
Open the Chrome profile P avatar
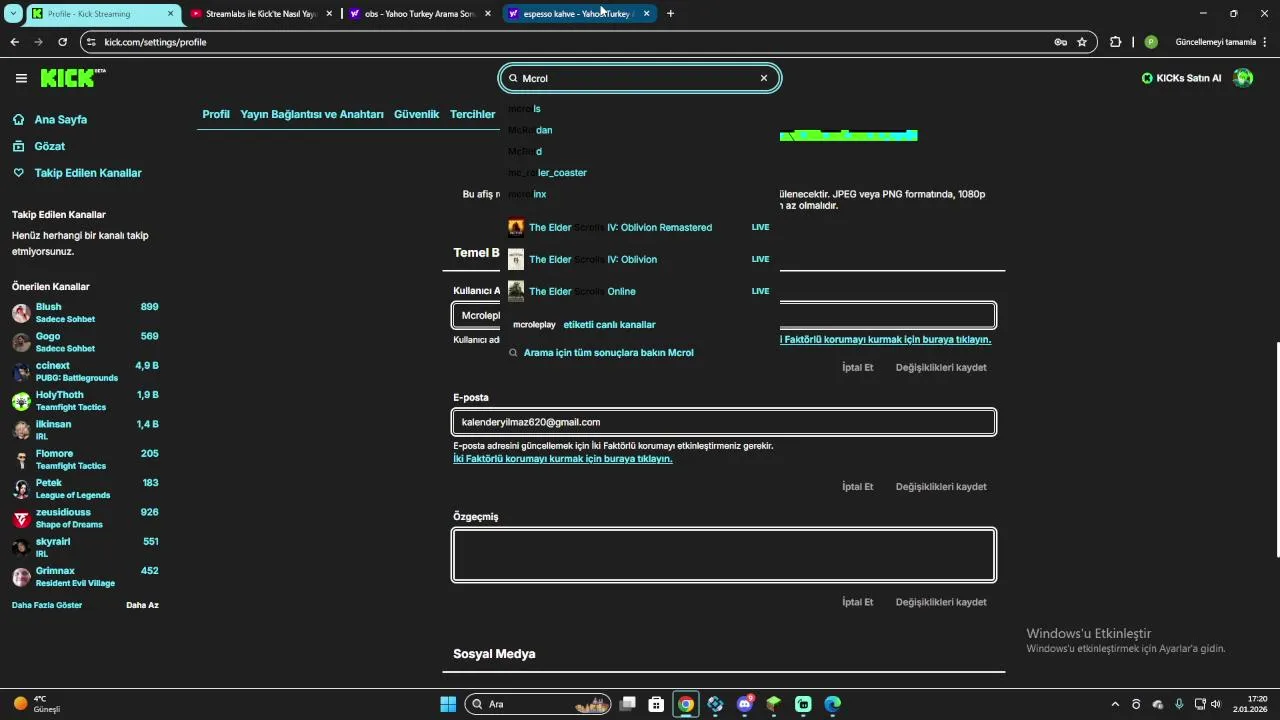tap(1151, 42)
